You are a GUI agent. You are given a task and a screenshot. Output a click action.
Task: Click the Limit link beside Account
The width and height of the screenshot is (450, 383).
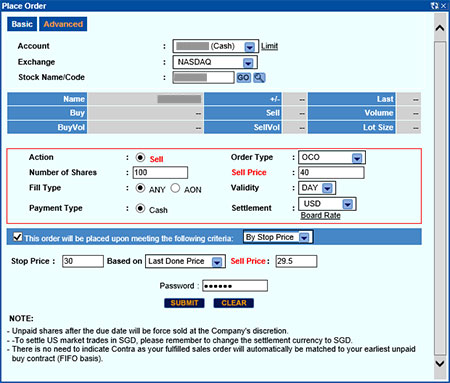click(x=269, y=46)
